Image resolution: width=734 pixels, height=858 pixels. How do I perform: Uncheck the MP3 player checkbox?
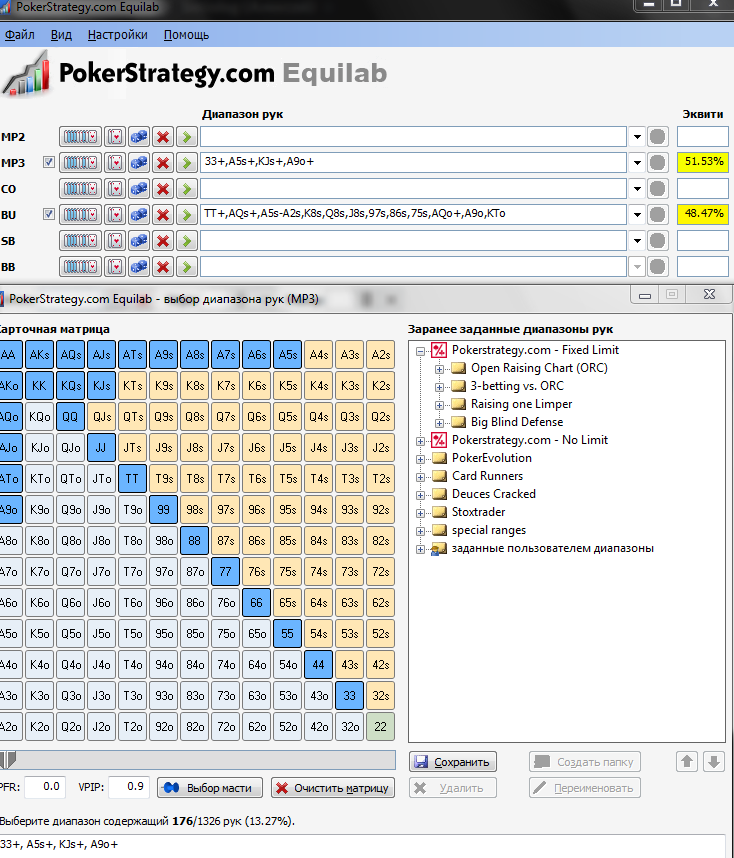point(49,162)
